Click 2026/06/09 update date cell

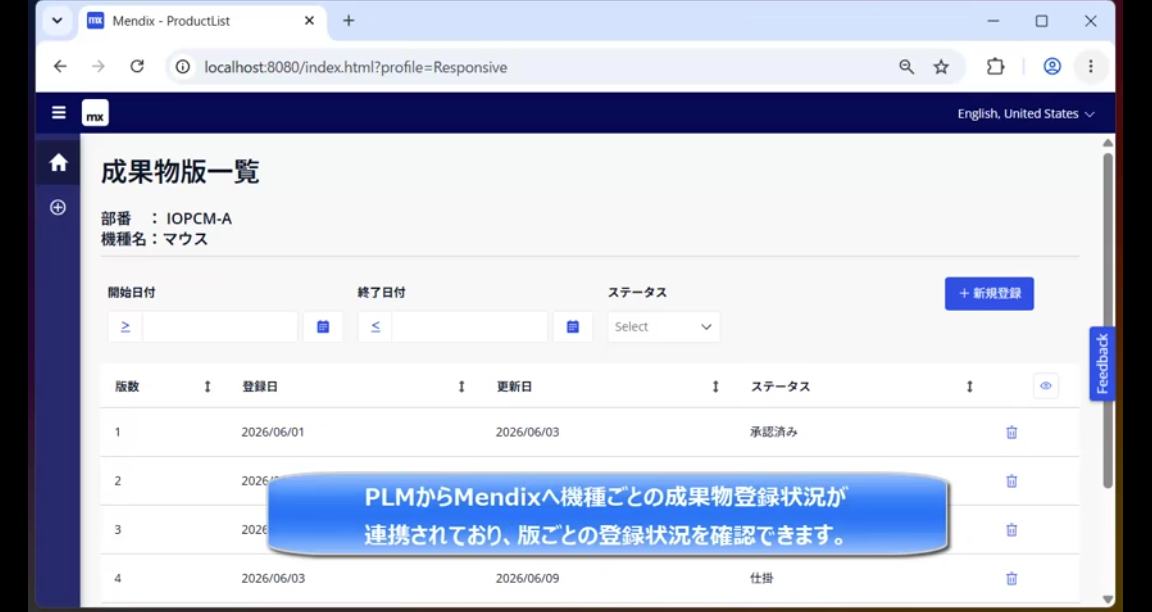click(x=527, y=578)
